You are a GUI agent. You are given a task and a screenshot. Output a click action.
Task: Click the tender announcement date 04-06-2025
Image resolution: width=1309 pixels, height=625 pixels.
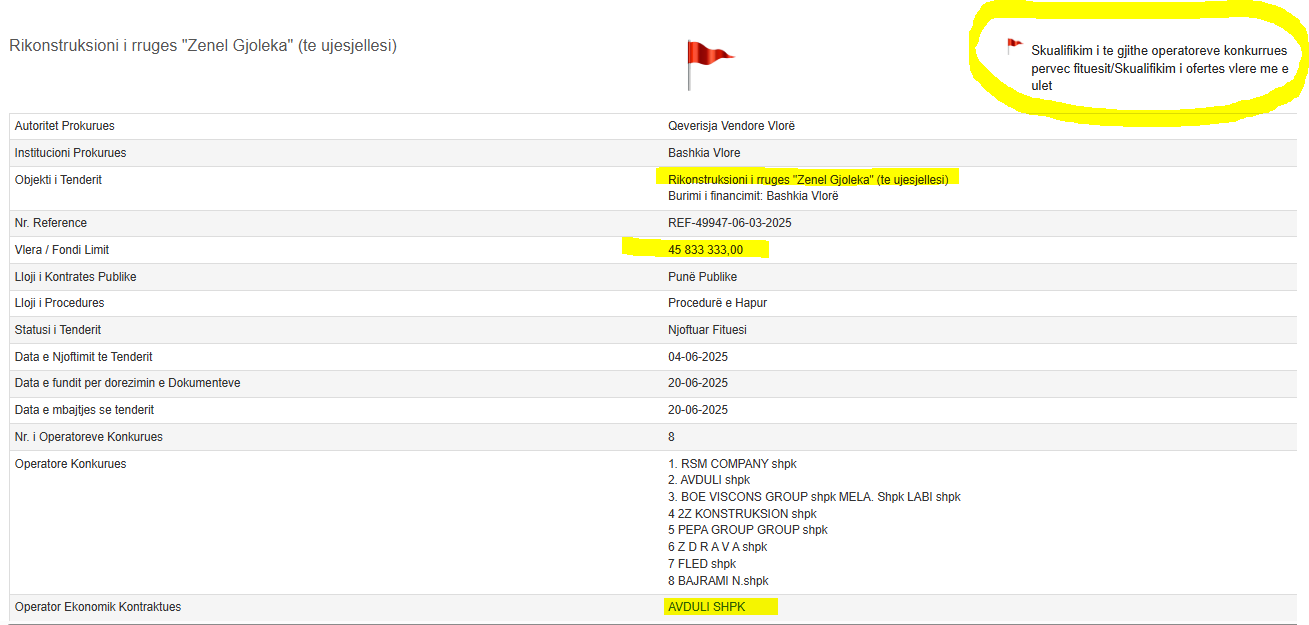tap(698, 357)
